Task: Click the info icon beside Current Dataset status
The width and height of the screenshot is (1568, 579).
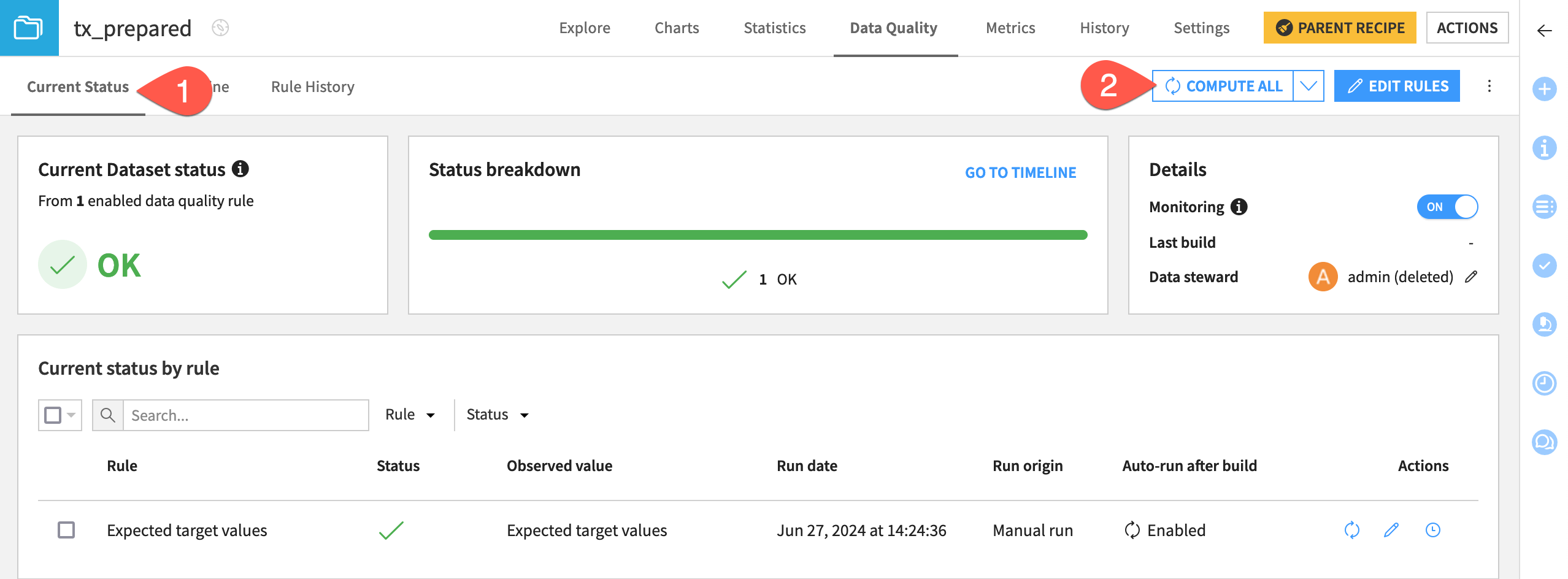Action: click(x=240, y=169)
